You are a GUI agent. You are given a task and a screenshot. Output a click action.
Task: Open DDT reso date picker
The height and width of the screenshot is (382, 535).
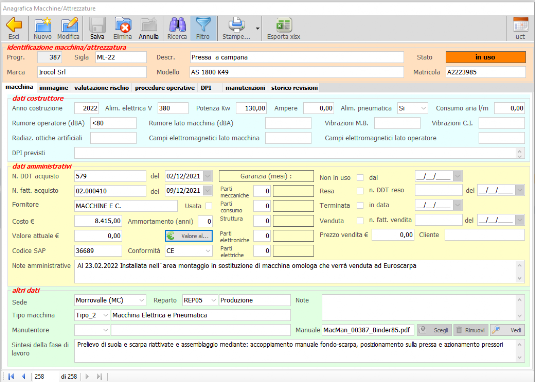pos(520,190)
